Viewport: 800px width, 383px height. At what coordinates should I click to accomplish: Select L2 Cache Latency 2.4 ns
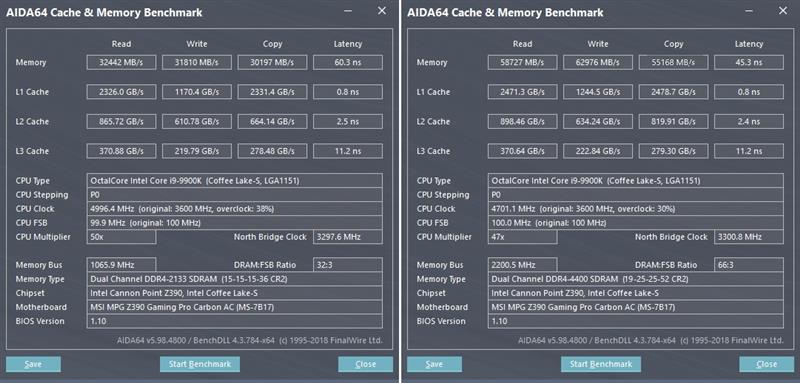point(748,121)
